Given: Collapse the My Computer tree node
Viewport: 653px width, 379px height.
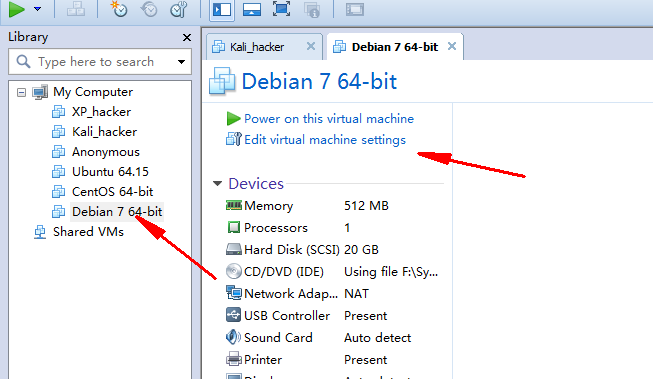Looking at the screenshot, I should pos(21,92).
